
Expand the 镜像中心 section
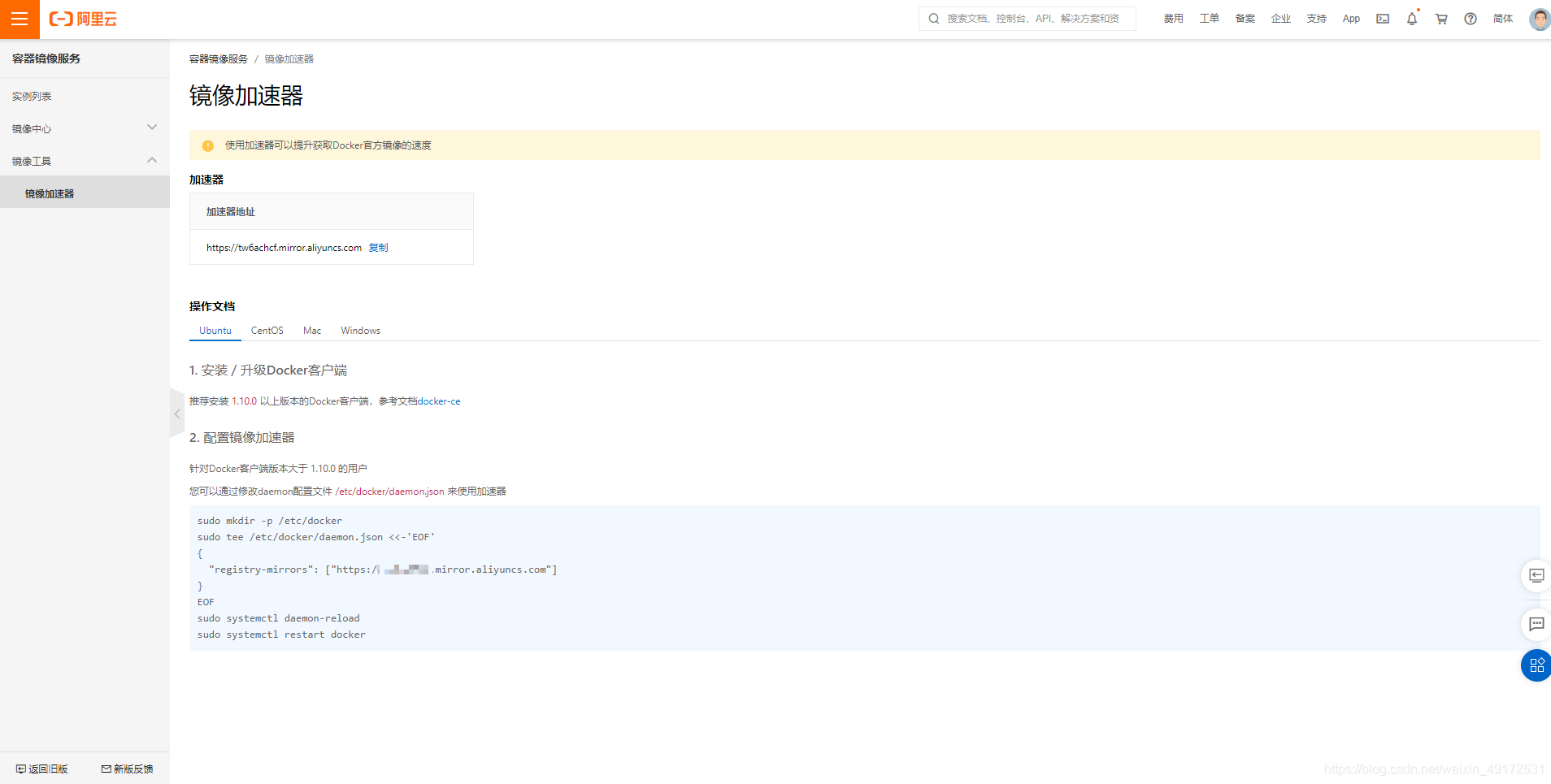[x=85, y=128]
